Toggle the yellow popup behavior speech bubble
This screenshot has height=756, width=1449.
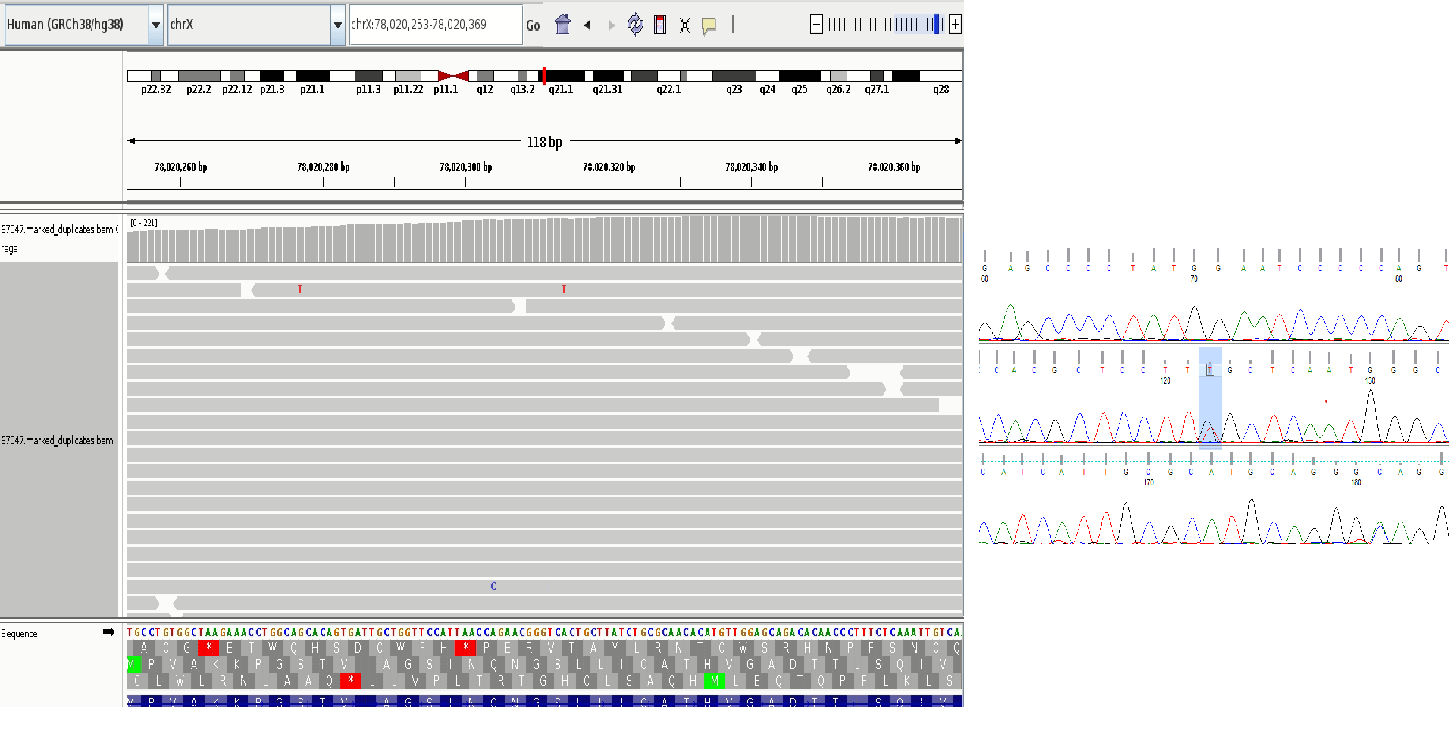709,25
